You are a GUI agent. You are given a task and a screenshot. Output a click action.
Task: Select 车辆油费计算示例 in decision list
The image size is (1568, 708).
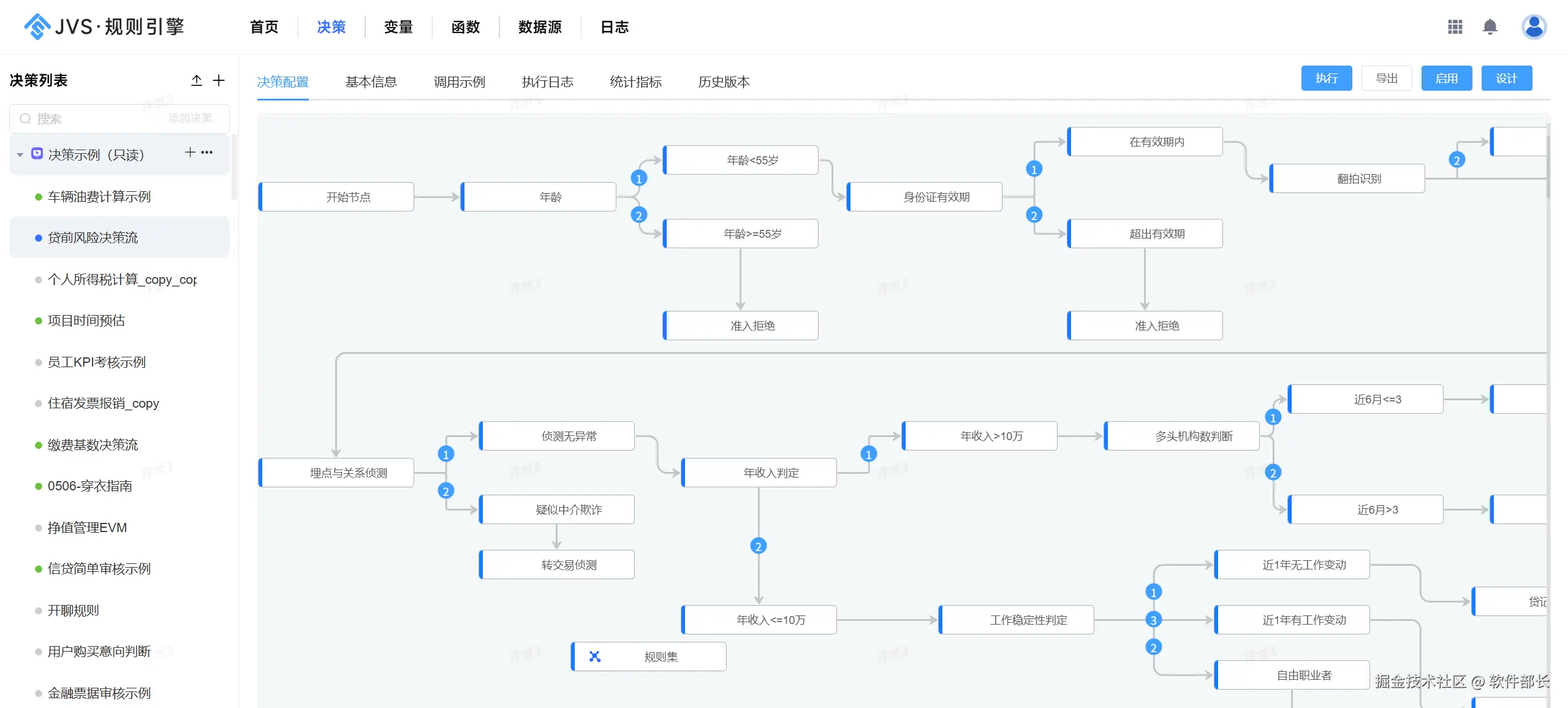pyautogui.click(x=99, y=197)
